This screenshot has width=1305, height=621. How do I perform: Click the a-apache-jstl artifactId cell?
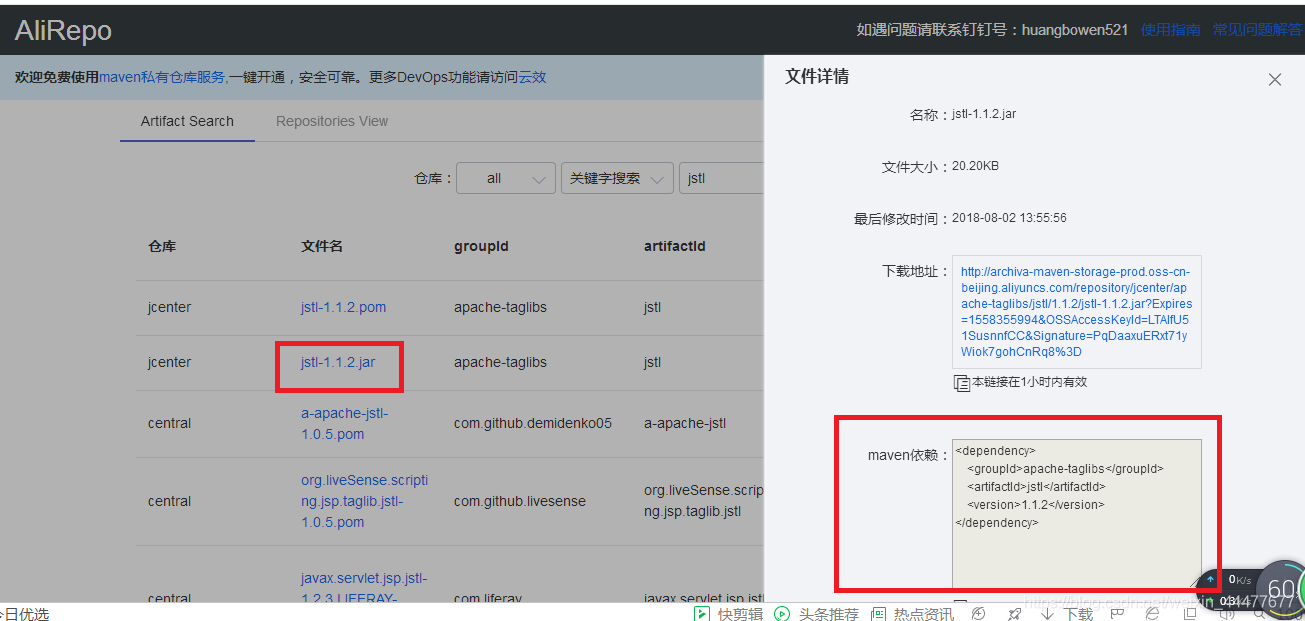(685, 423)
